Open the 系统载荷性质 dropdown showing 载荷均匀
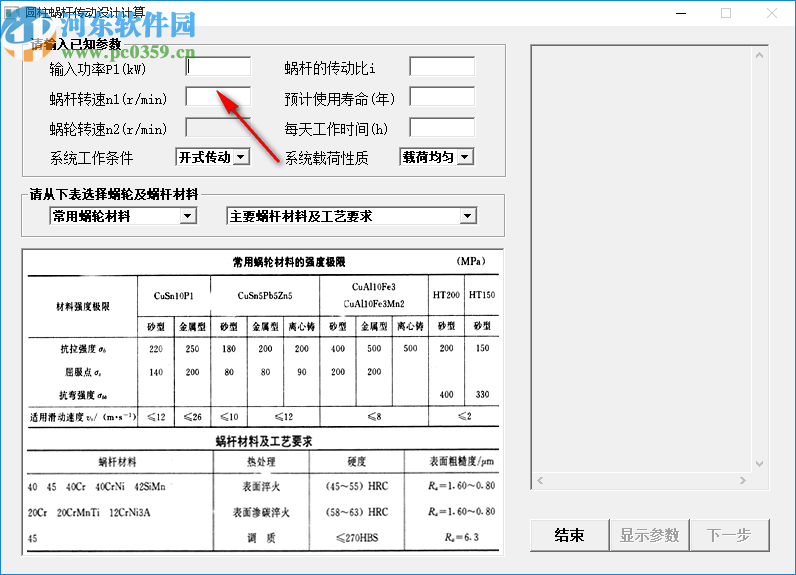The height and width of the screenshot is (575, 796). [437, 157]
